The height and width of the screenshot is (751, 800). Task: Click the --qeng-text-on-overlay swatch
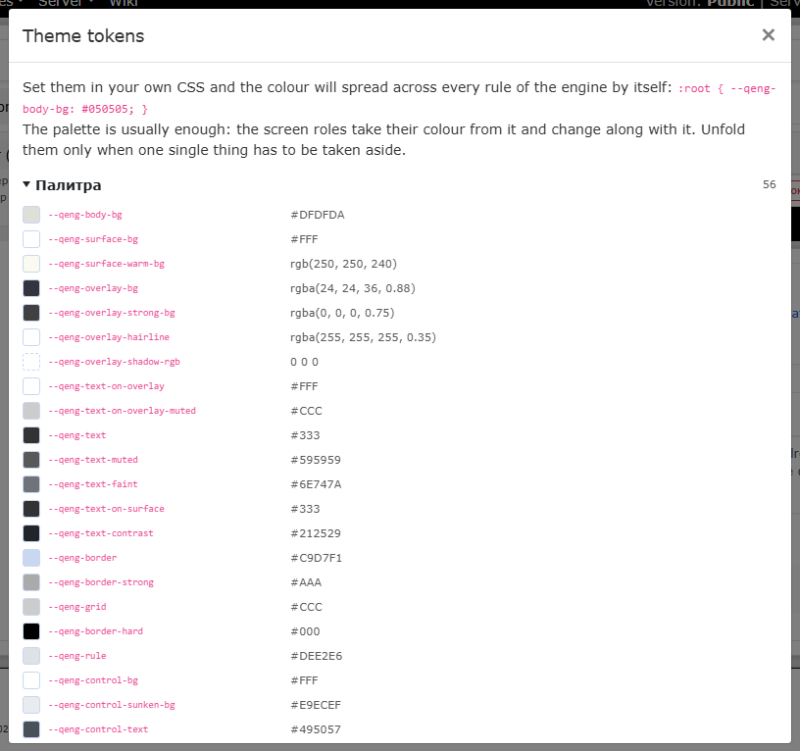pyautogui.click(x=31, y=386)
